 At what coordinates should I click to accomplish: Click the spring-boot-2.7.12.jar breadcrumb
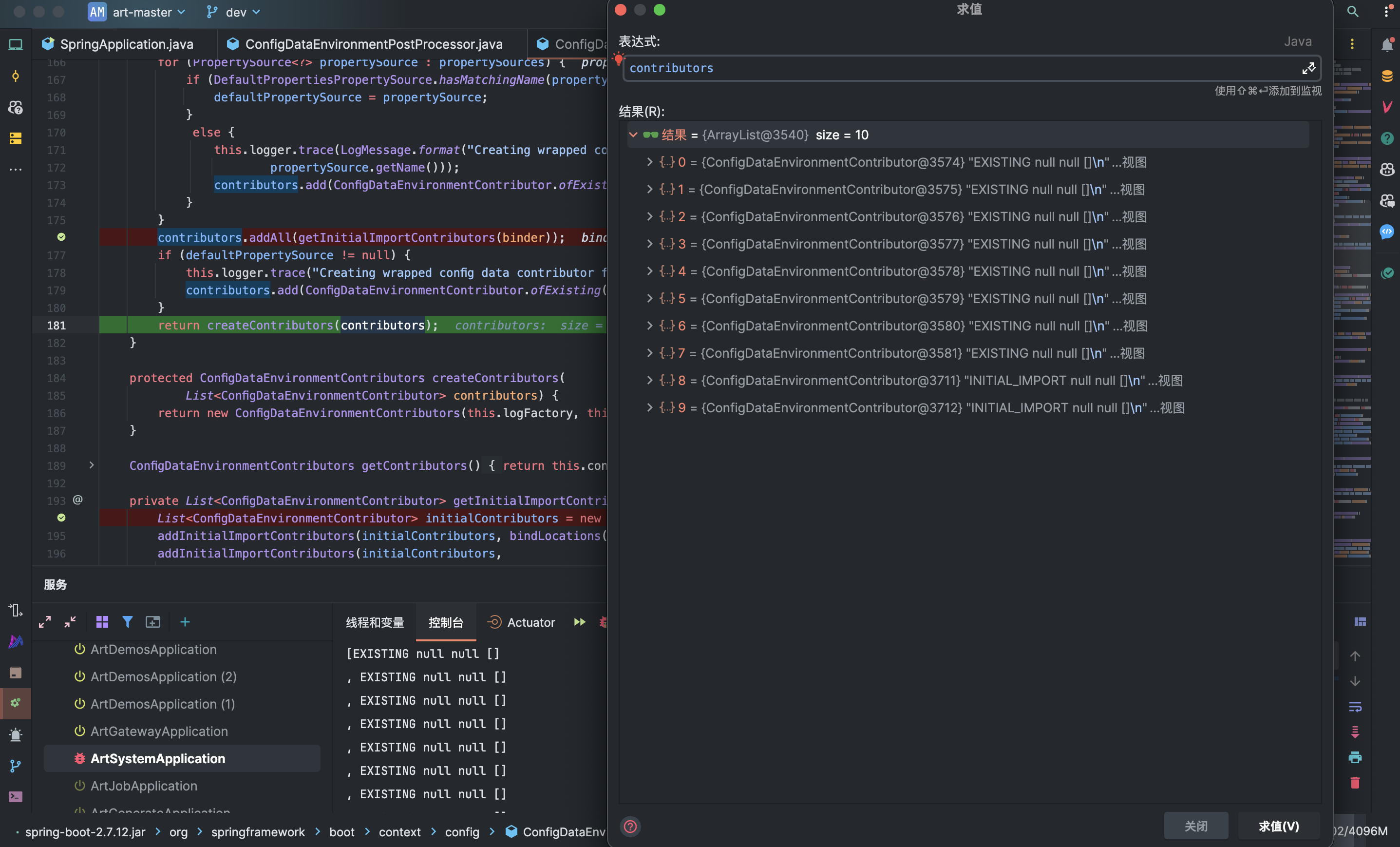point(85,832)
